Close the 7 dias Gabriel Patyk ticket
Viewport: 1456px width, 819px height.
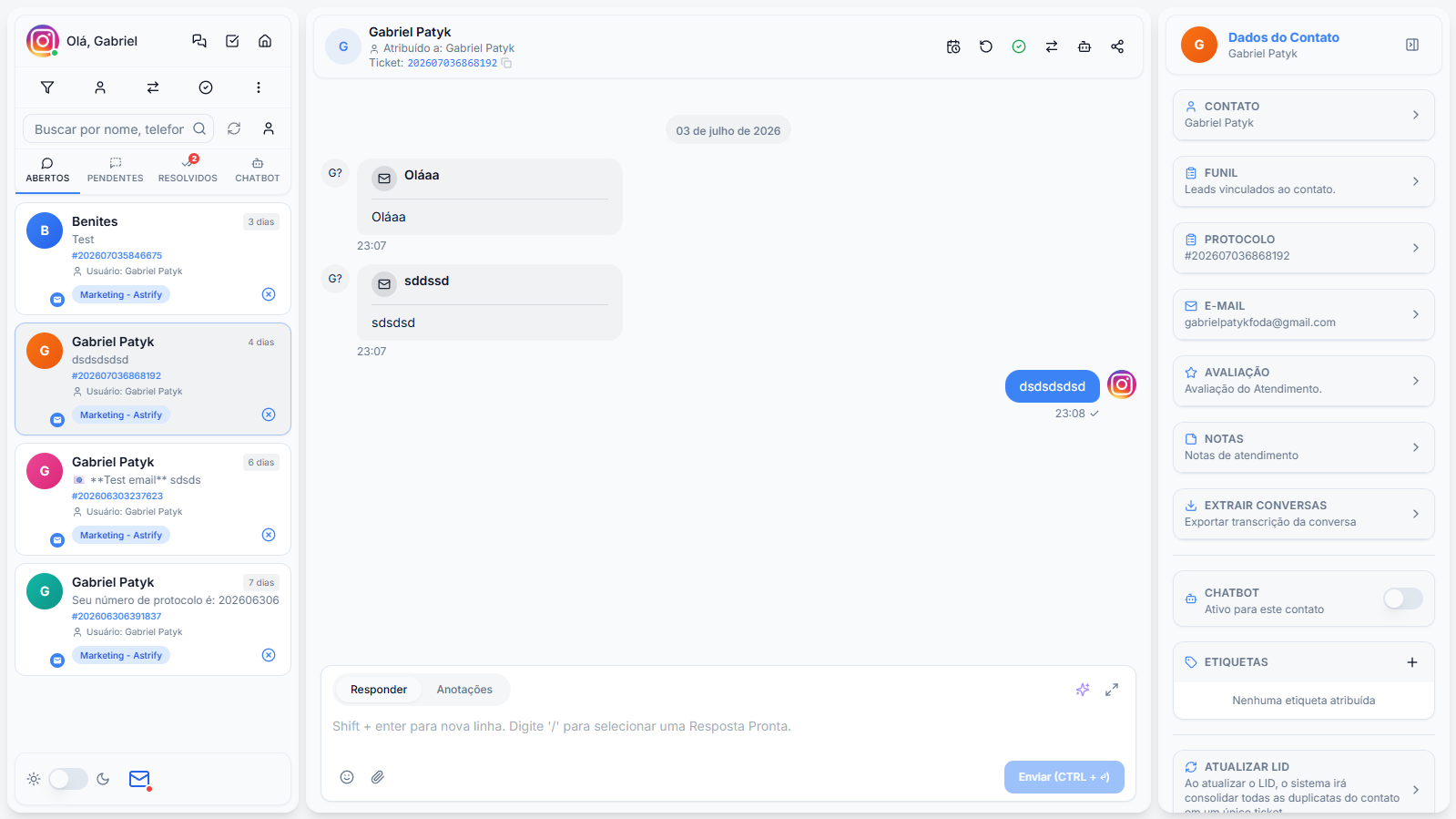269,655
